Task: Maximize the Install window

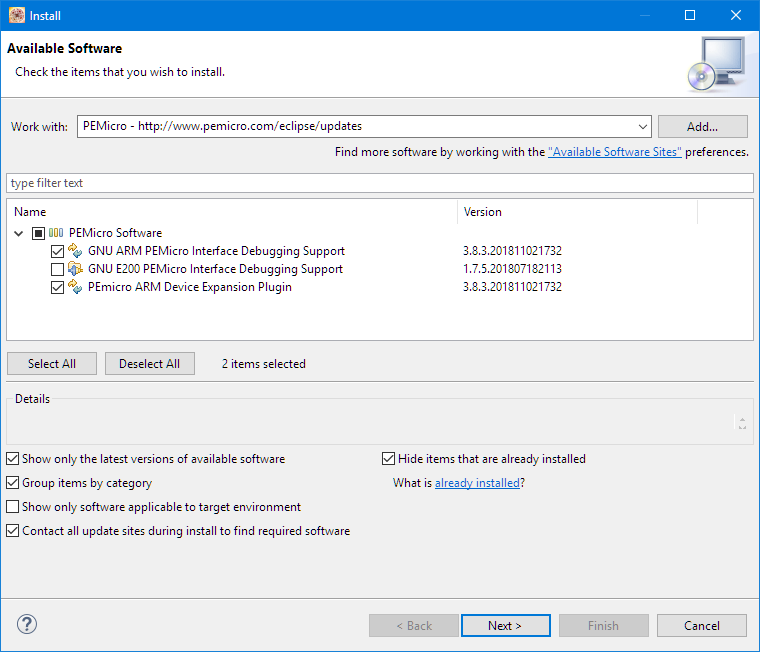Action: [x=690, y=16]
